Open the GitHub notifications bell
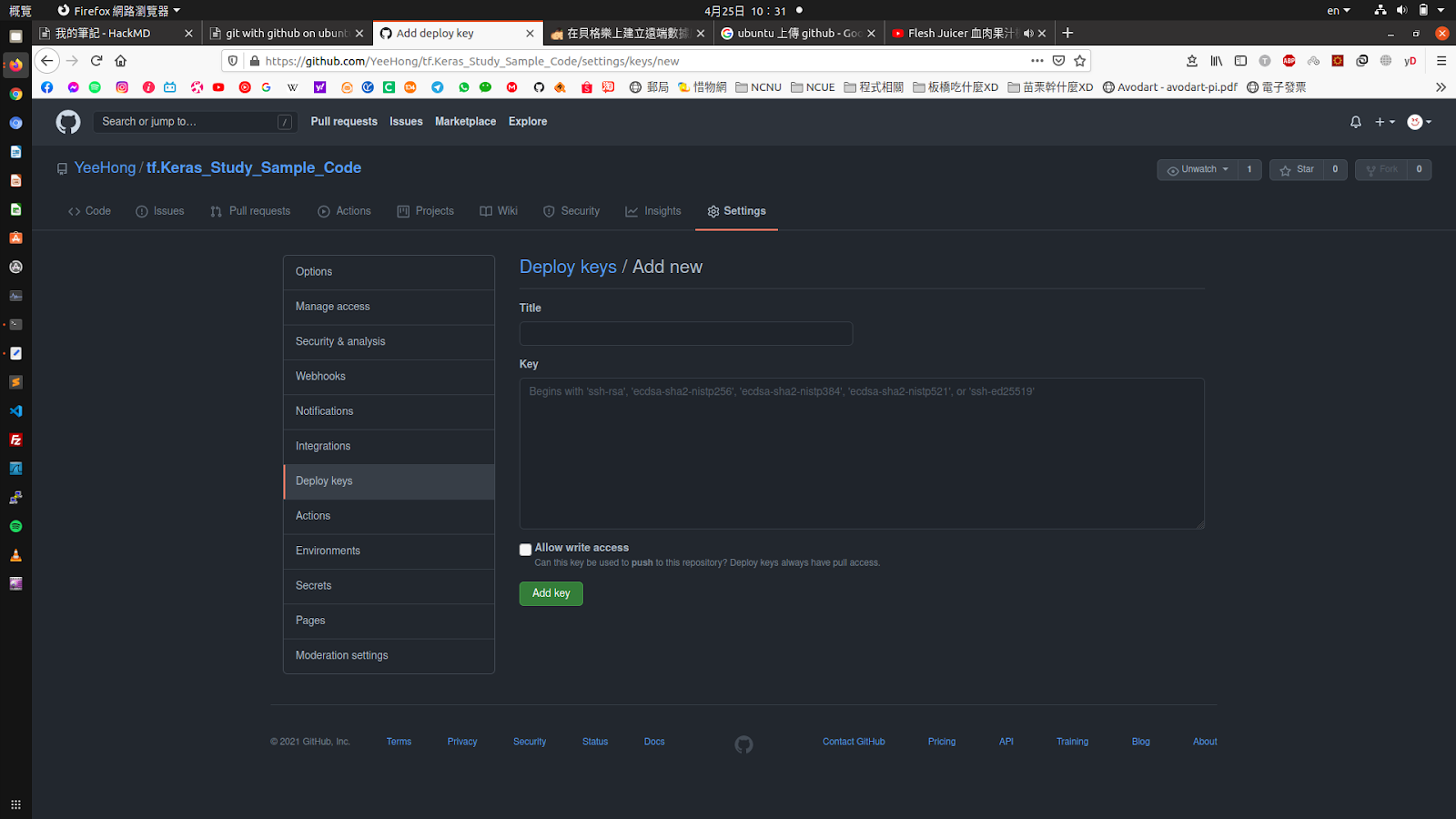Image resolution: width=1456 pixels, height=819 pixels. pos(1356,122)
